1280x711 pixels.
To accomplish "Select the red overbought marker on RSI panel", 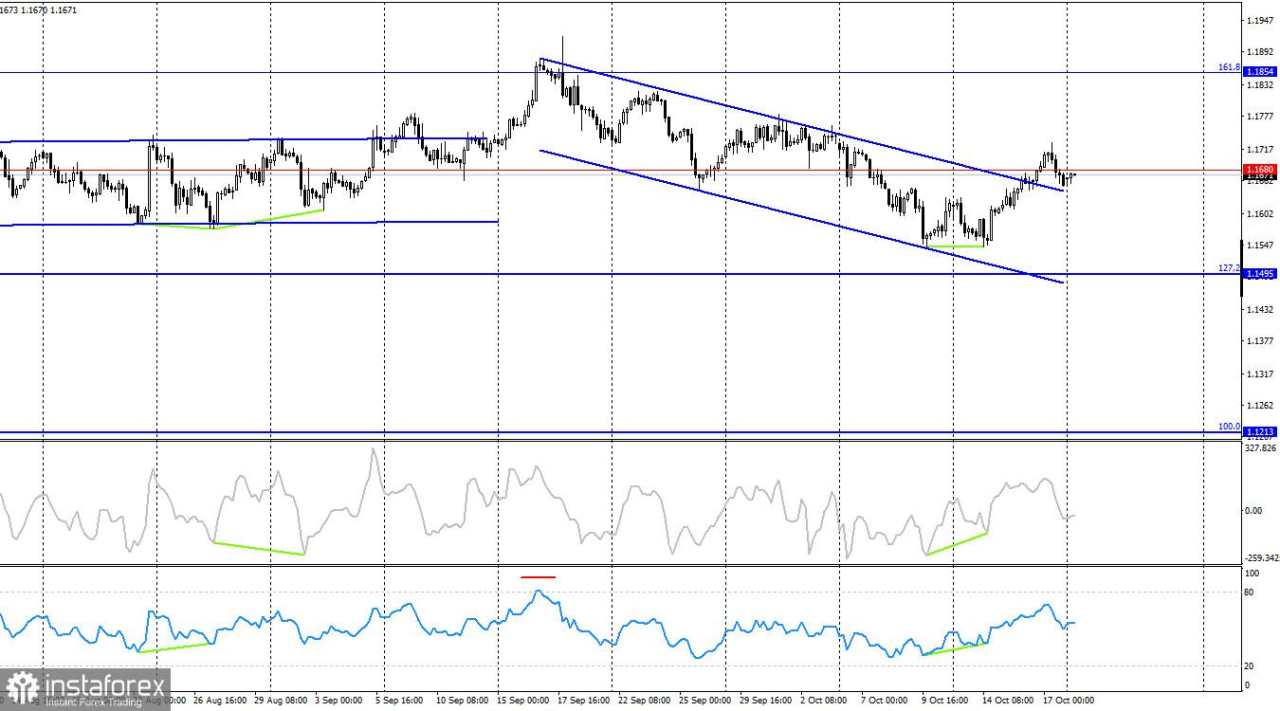I will [537, 577].
